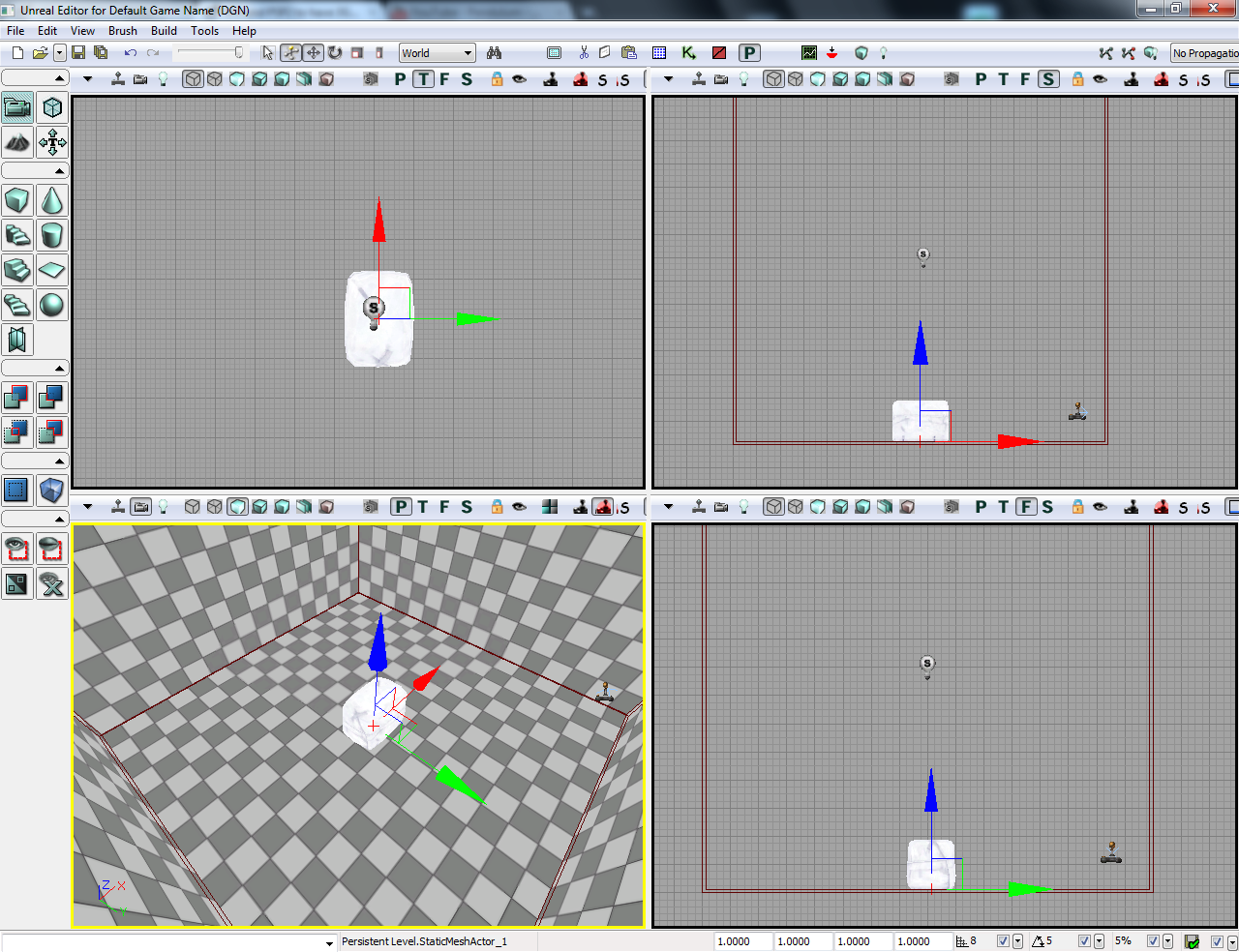Click the far camera plane slider
Viewport: 1239px width, 952px height.
click(209, 53)
